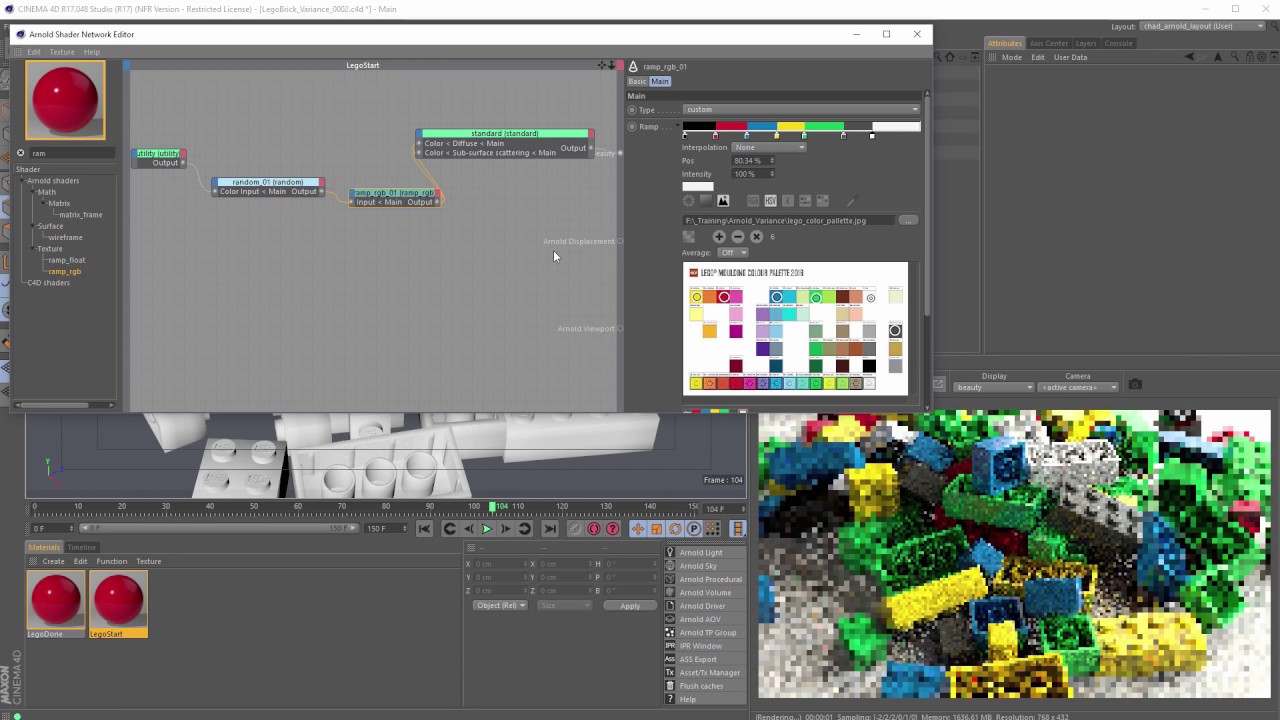Open the IPR Window icon

[670, 646]
